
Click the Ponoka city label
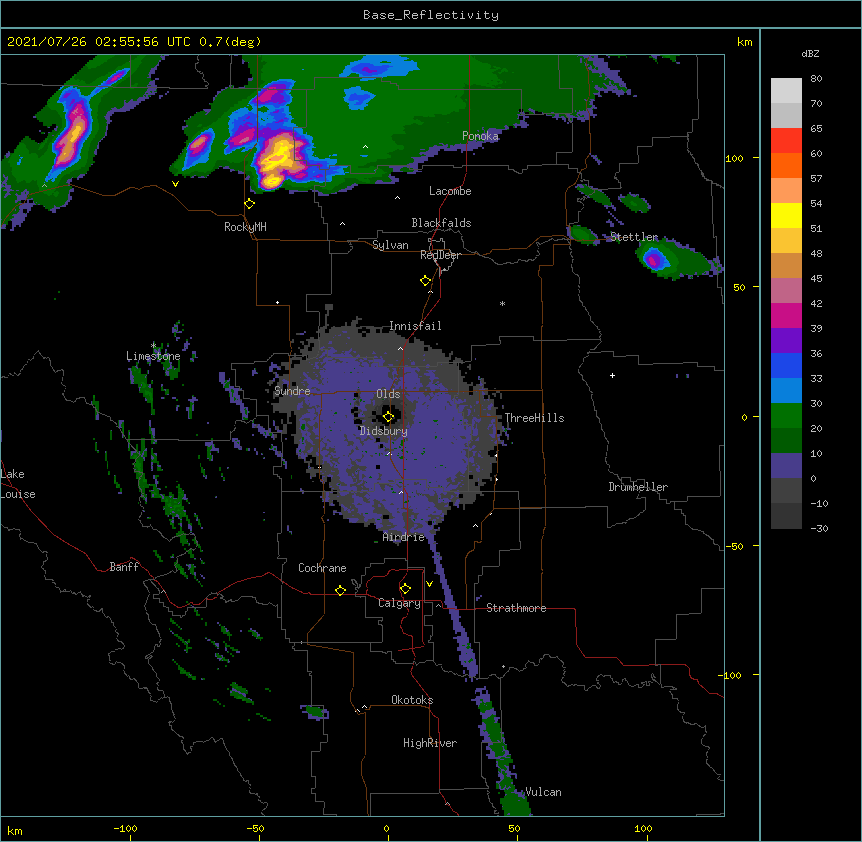pos(480,136)
